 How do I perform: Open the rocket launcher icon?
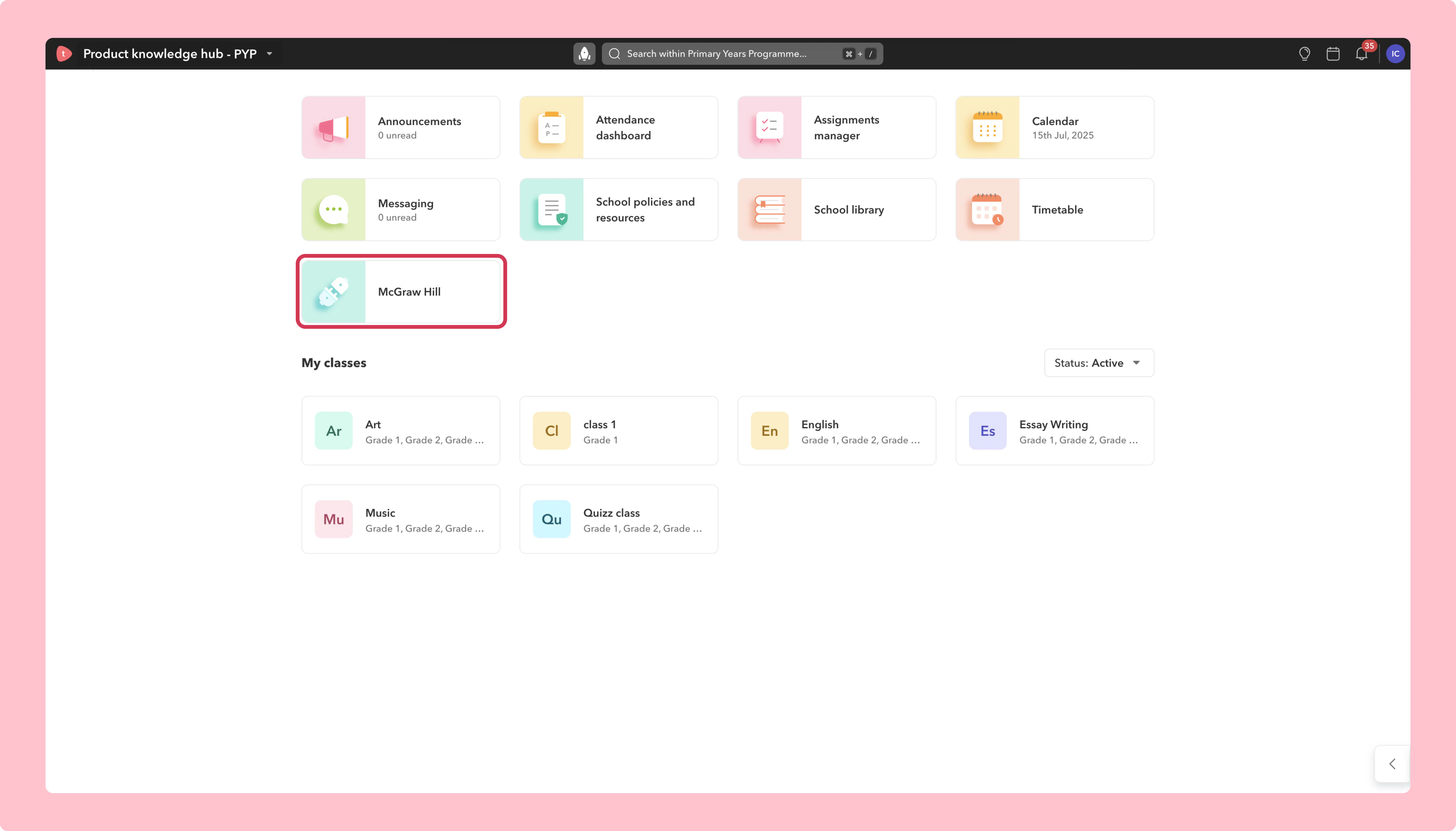tap(584, 54)
